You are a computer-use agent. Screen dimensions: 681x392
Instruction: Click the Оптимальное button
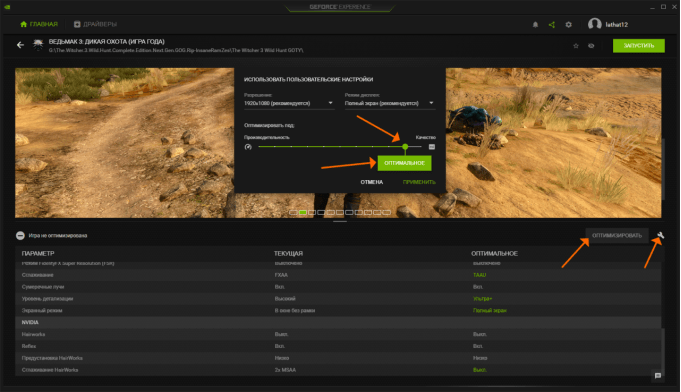click(x=404, y=163)
